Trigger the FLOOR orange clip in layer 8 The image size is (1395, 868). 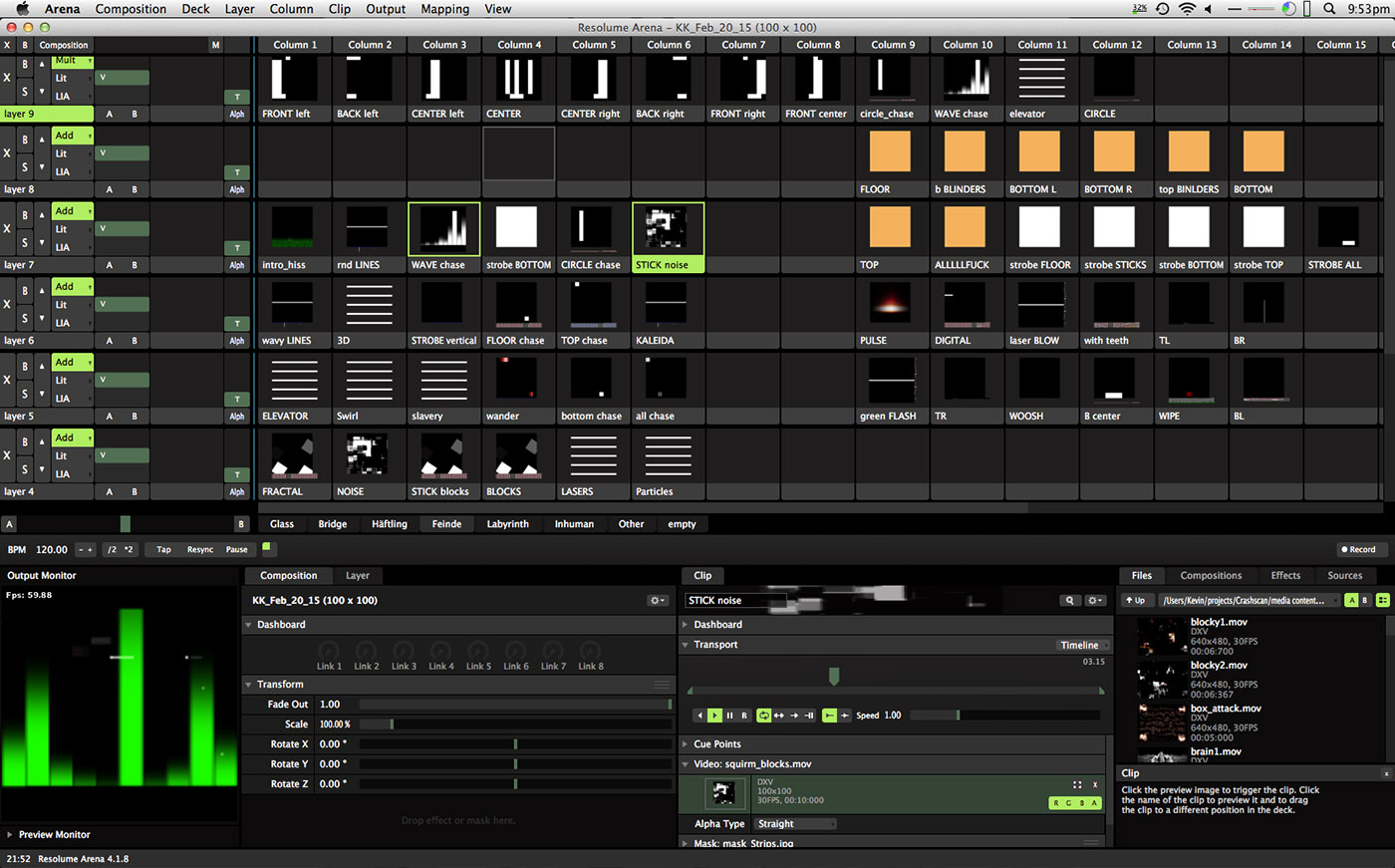click(x=890, y=151)
